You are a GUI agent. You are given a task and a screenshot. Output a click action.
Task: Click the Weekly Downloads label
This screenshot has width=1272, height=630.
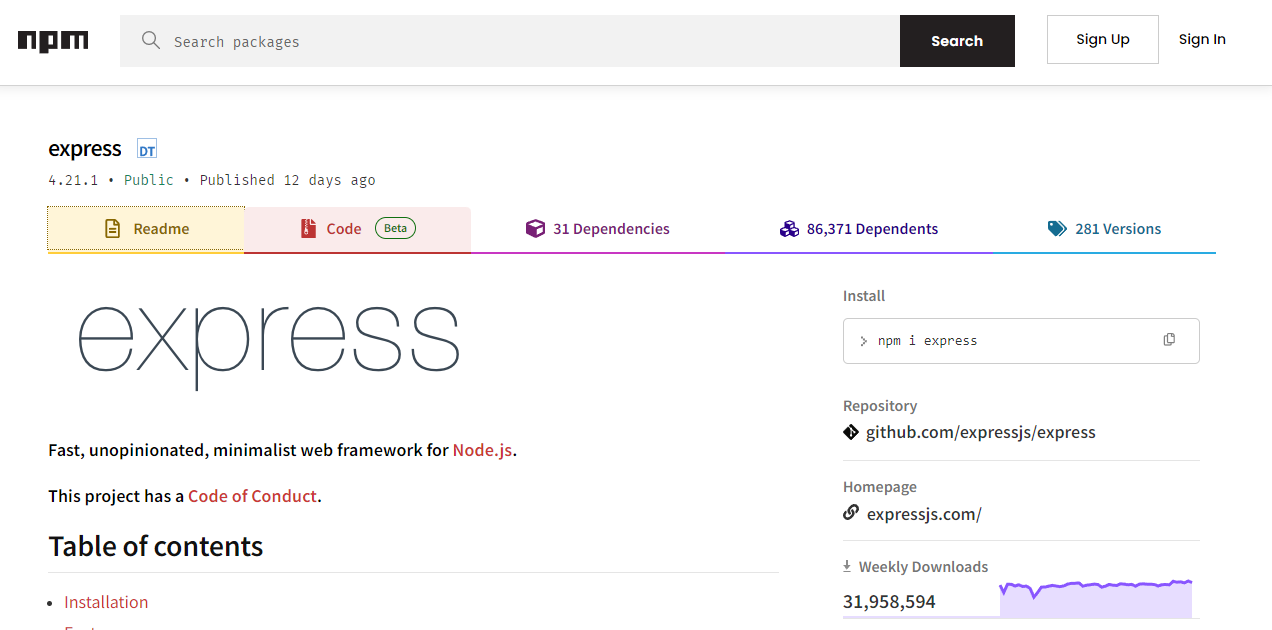point(923,567)
